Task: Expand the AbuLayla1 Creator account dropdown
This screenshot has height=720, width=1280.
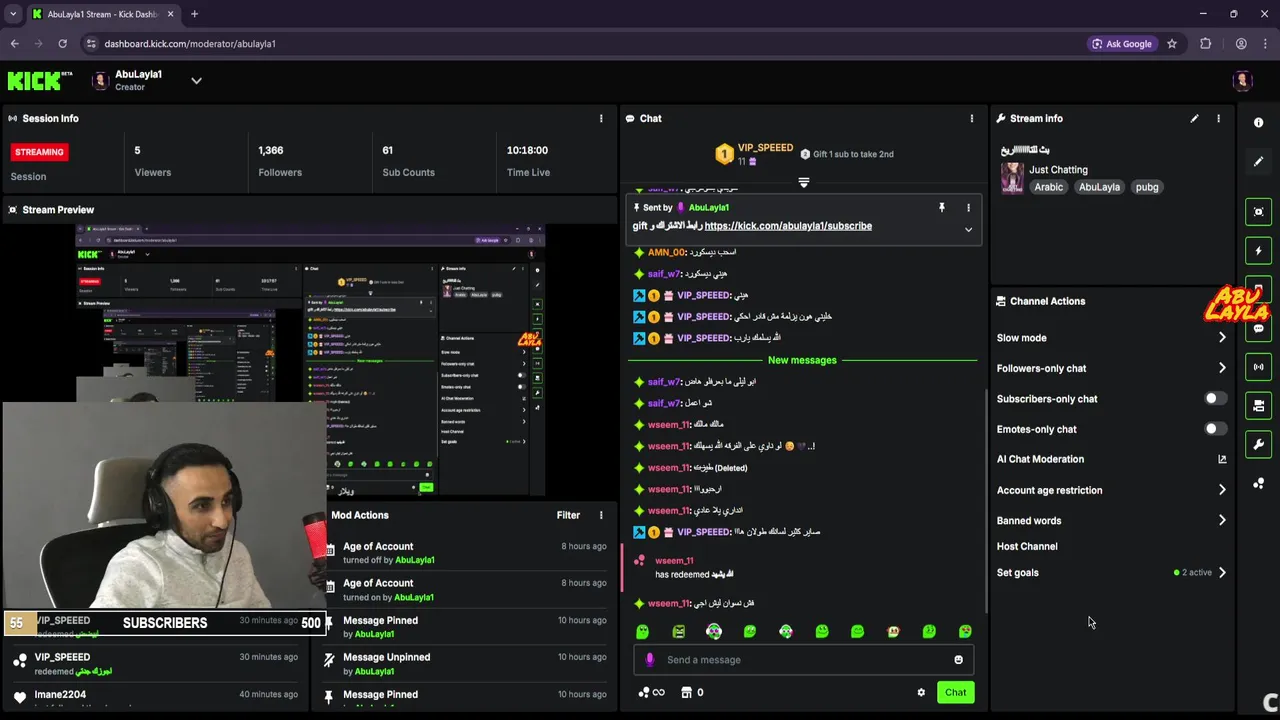Action: [196, 81]
